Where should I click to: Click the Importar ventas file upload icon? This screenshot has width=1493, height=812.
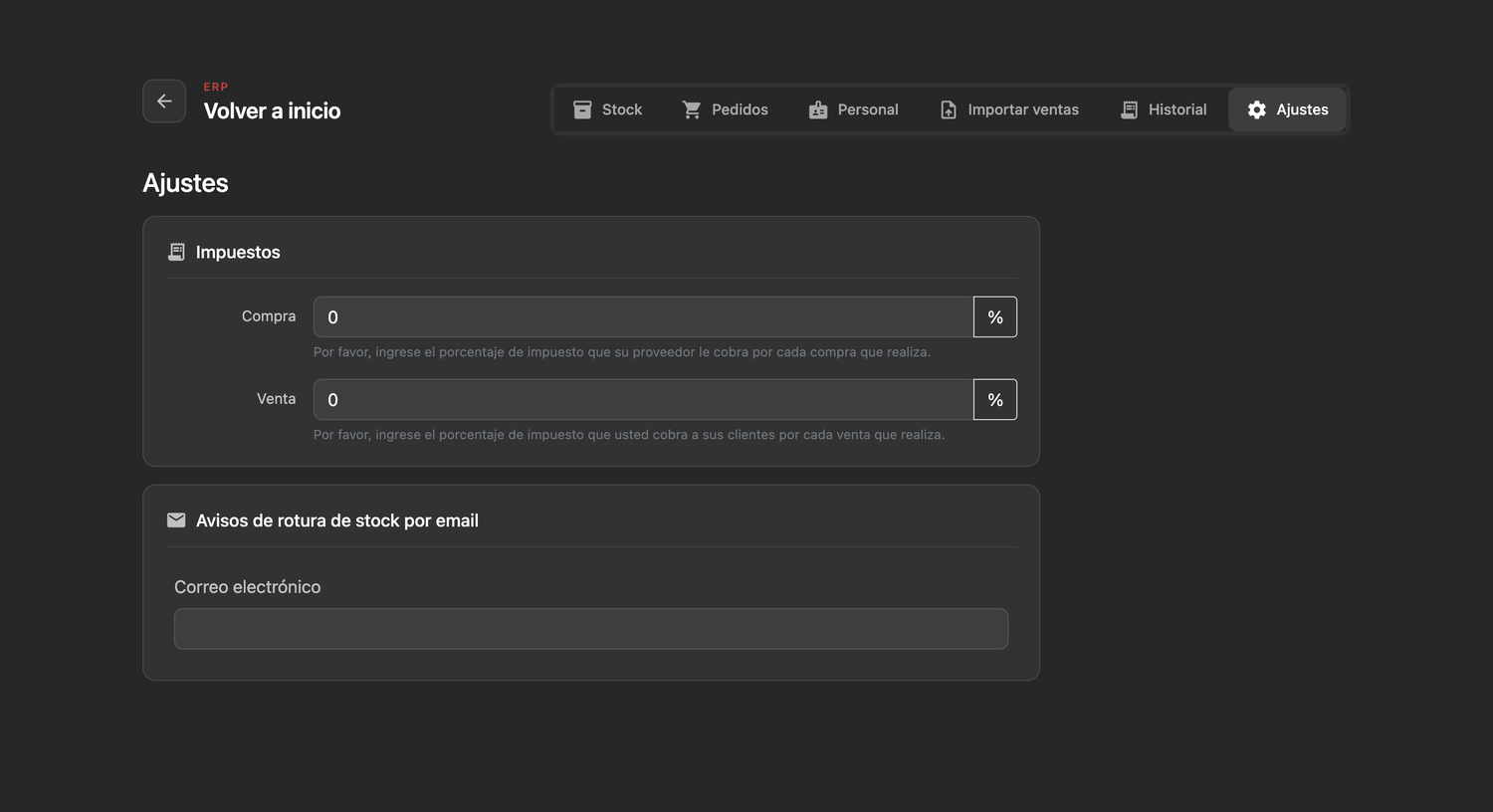949,109
